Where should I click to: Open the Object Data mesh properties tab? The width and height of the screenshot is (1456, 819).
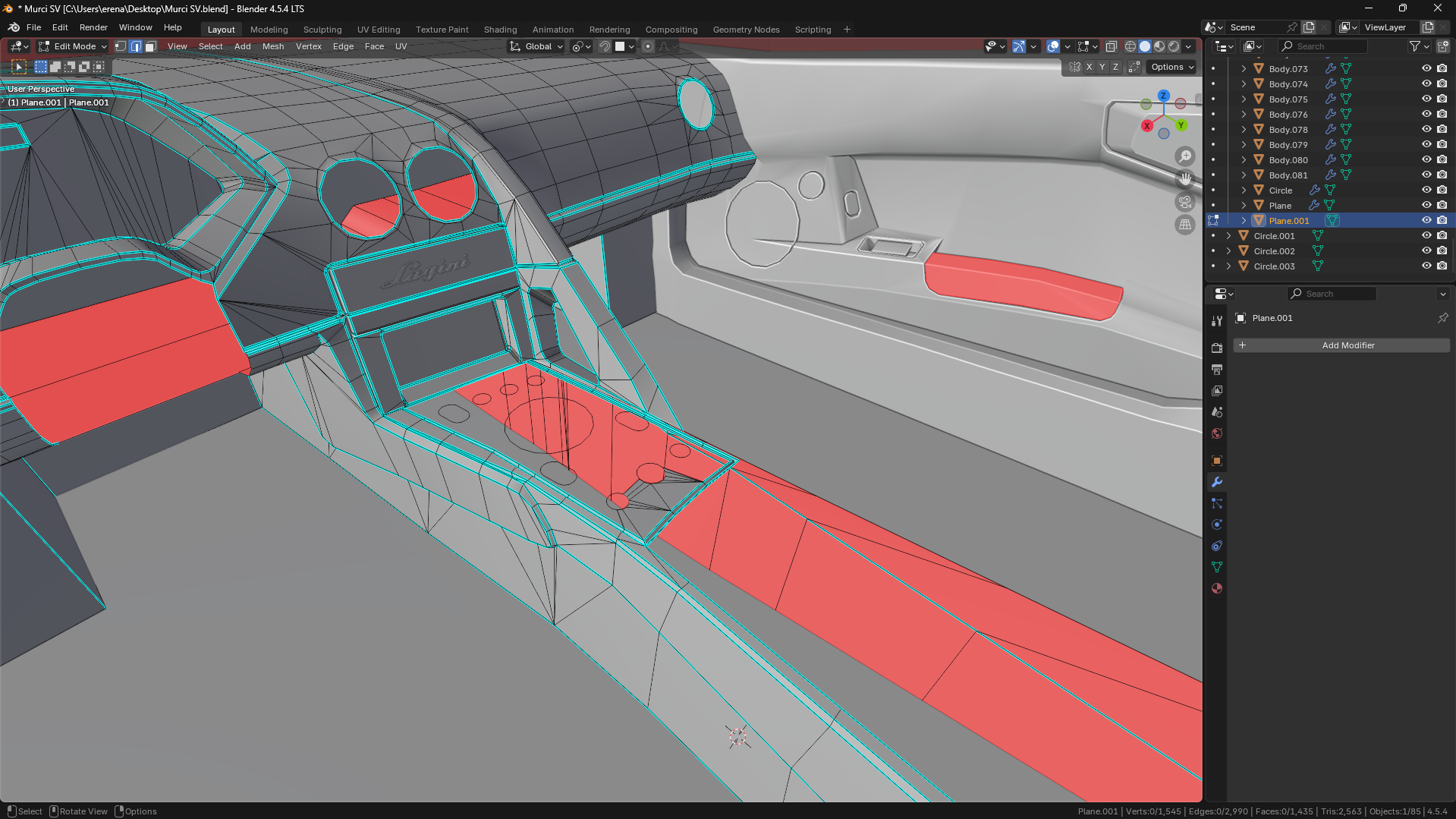(x=1217, y=567)
